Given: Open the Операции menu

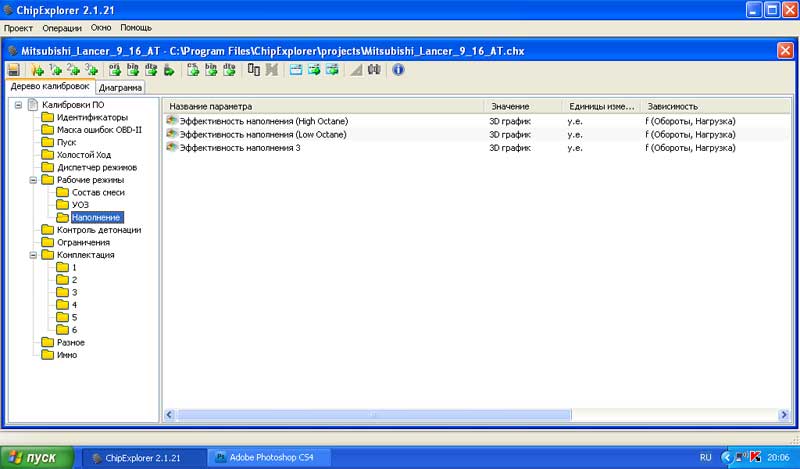Looking at the screenshot, I should (x=62, y=27).
